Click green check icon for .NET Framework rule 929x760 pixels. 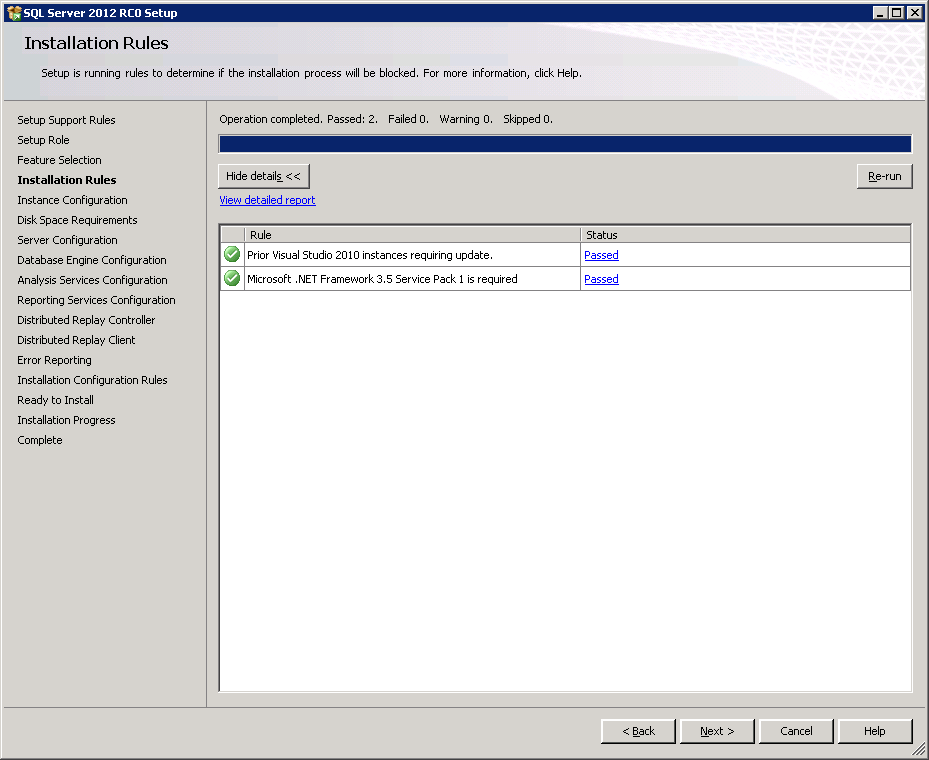[x=232, y=279]
